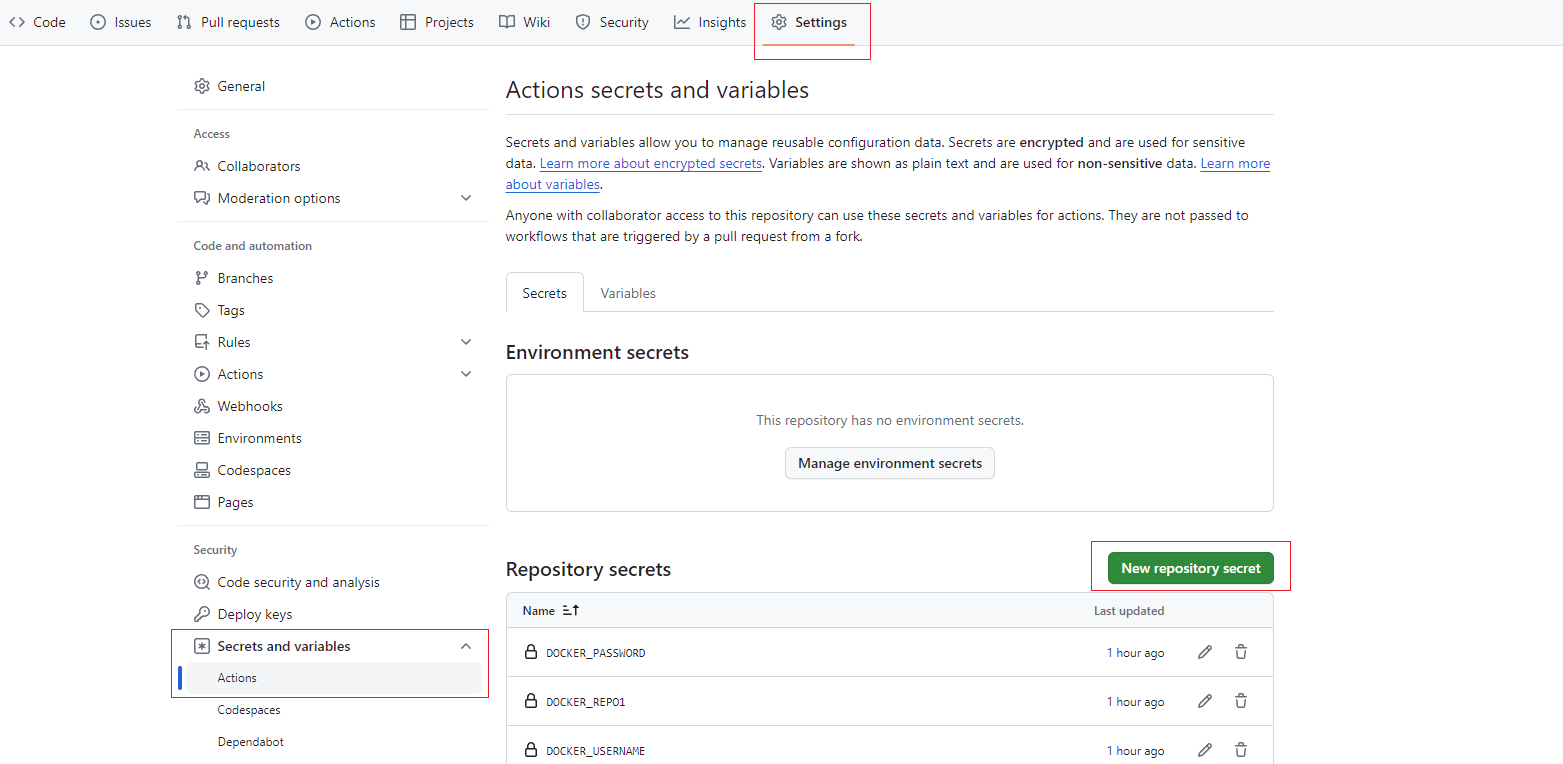Click the Codespaces icon in sidebar
Image resolution: width=1563 pixels, height=764 pixels.
pyautogui.click(x=202, y=470)
